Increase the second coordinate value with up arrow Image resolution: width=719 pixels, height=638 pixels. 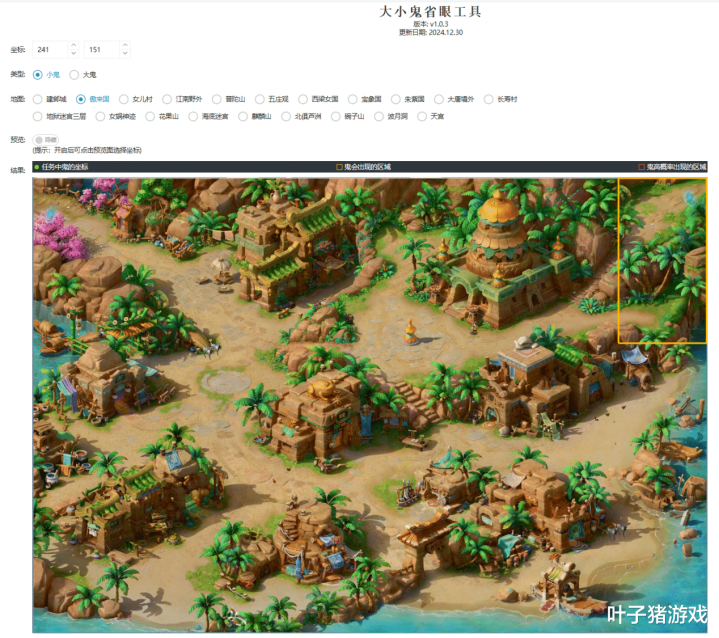coord(124,45)
